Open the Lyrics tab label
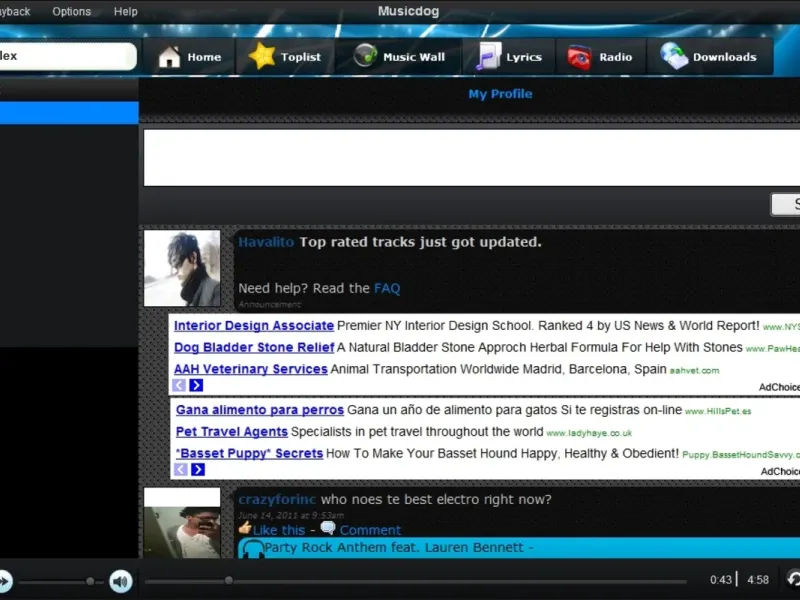The image size is (800, 600). (524, 57)
